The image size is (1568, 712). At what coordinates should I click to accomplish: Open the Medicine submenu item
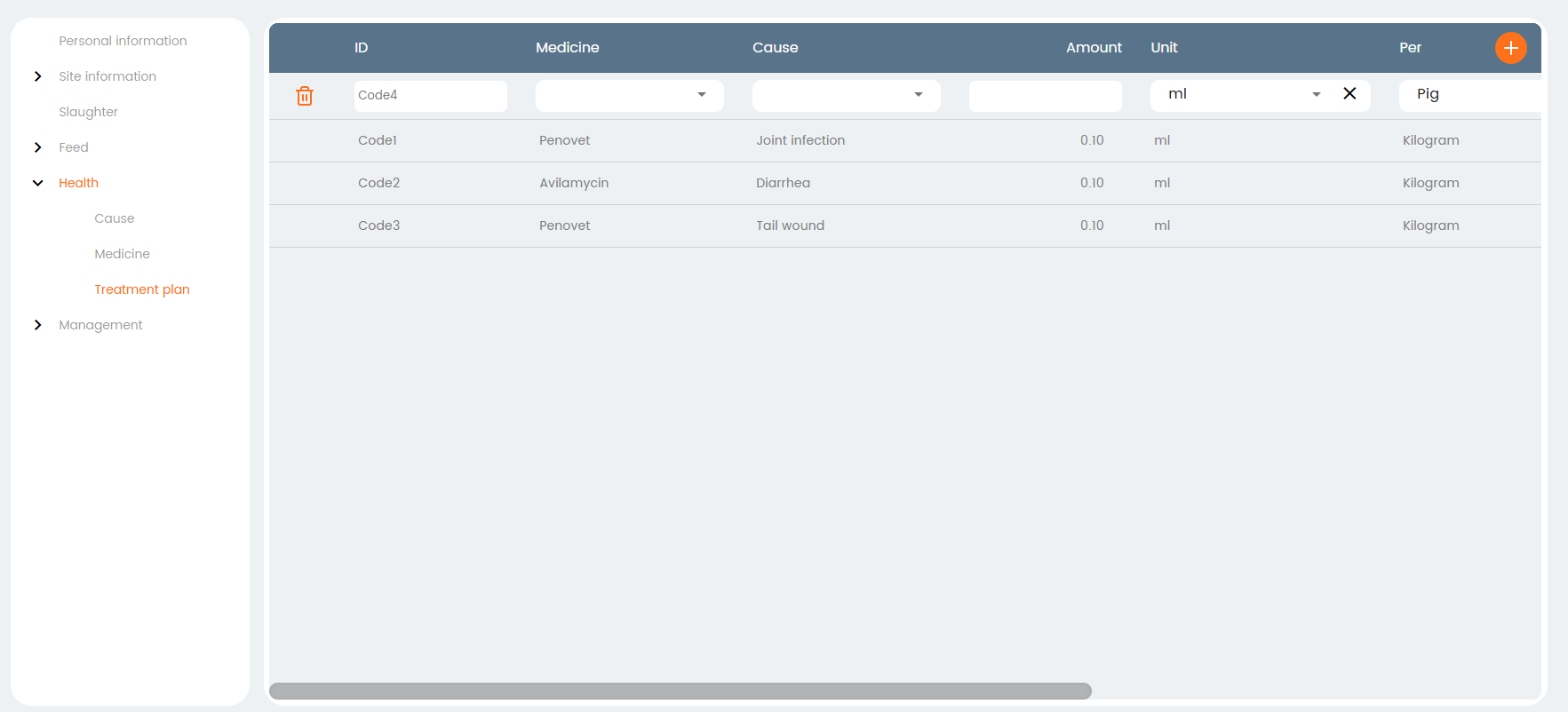tap(123, 254)
